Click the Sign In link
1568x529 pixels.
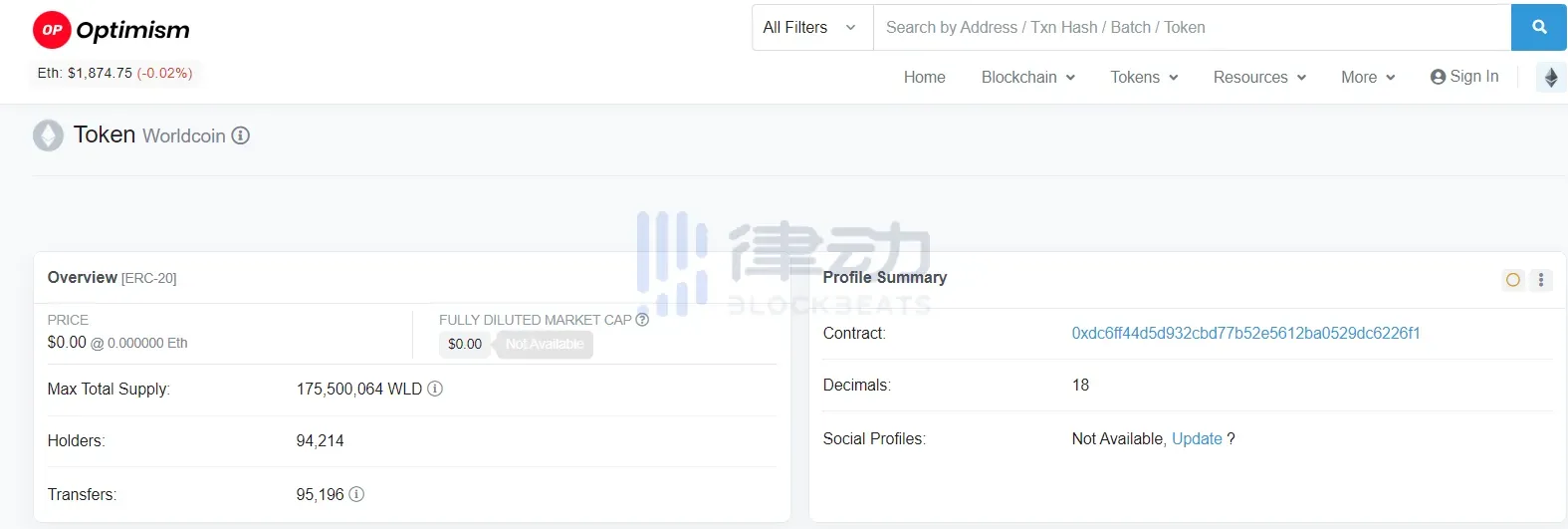tap(1464, 77)
